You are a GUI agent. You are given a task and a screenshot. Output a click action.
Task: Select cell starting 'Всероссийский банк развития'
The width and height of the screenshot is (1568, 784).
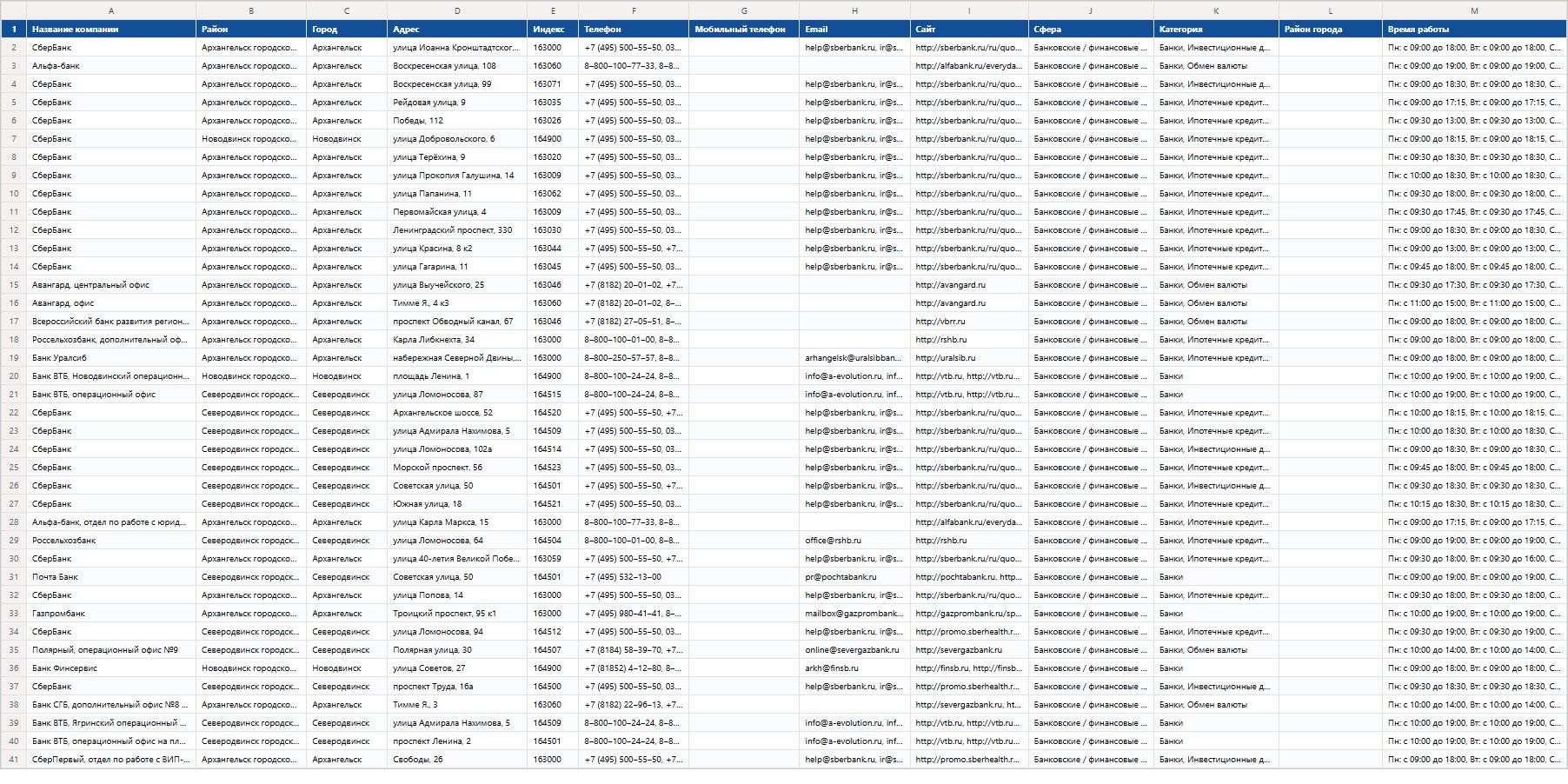pos(111,322)
